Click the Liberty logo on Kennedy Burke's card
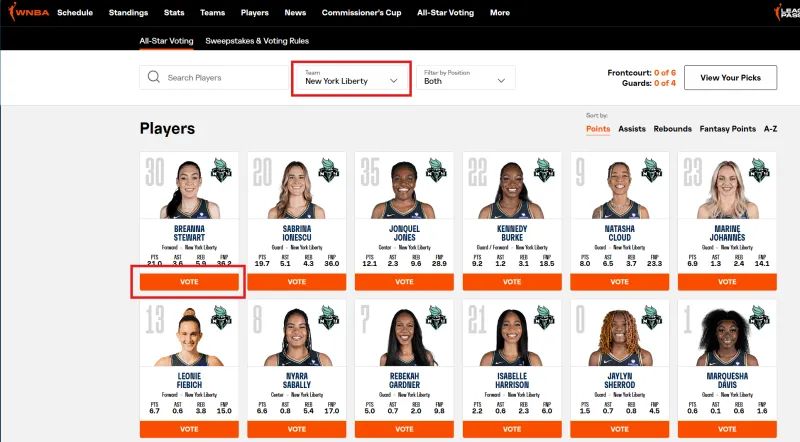The height and width of the screenshot is (442, 800). click(544, 170)
